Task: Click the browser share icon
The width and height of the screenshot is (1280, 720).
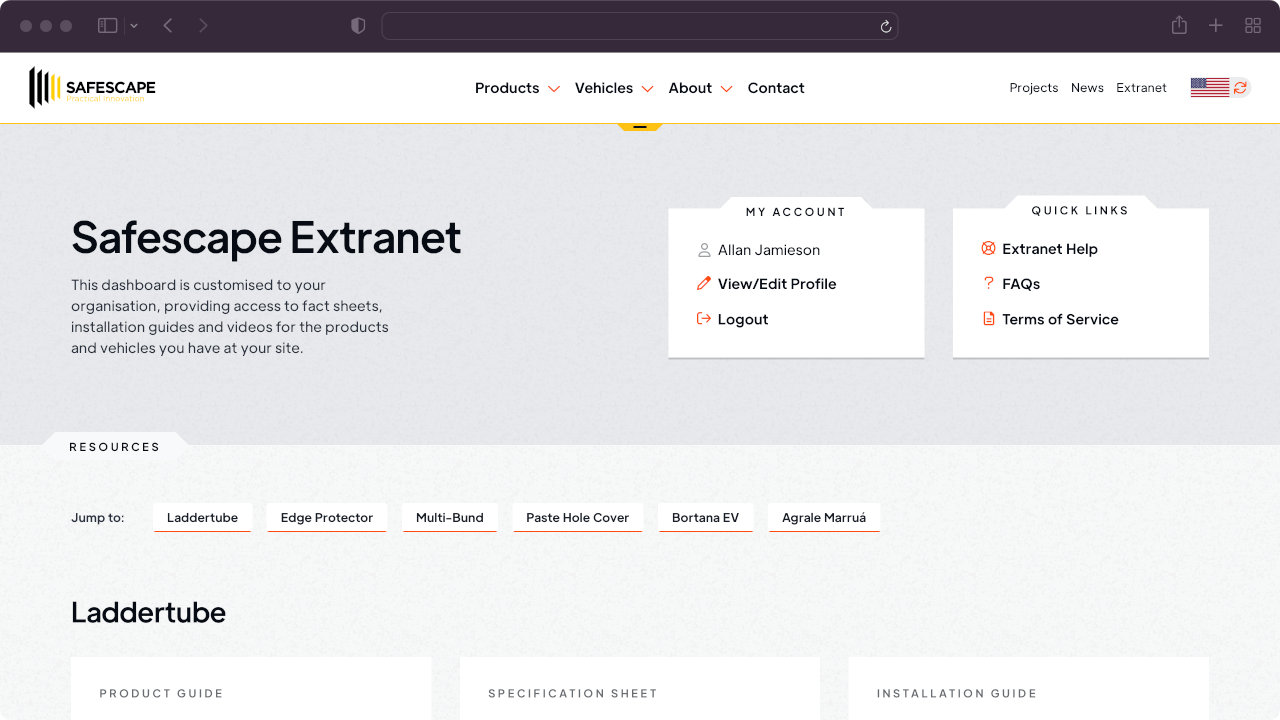Action: [1179, 26]
